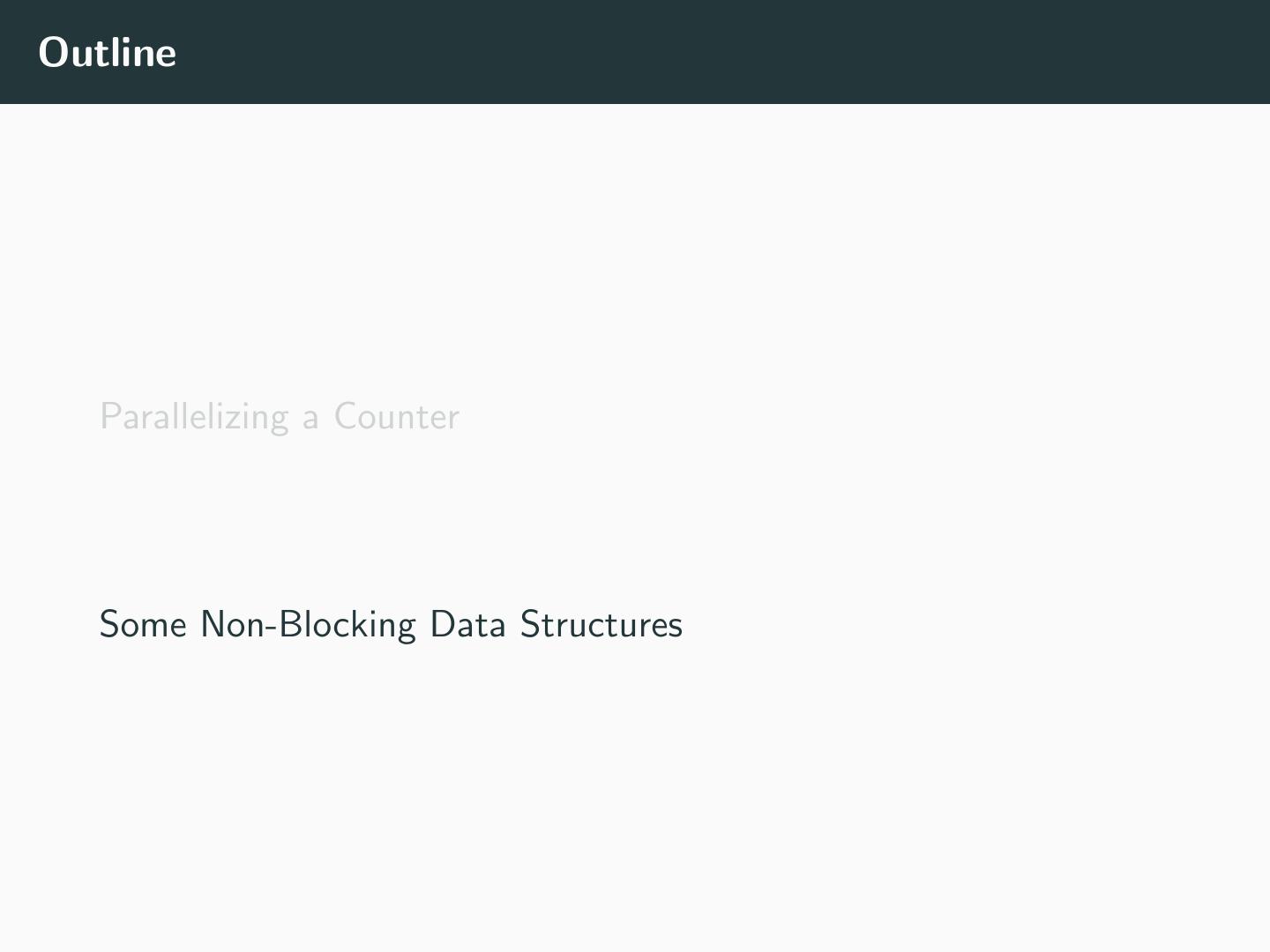Click the word "Structures" in the outline

(601, 624)
